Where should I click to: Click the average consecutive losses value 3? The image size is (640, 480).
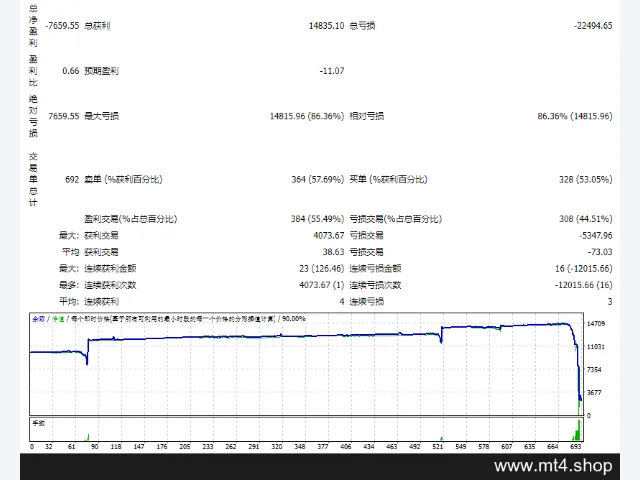610,302
